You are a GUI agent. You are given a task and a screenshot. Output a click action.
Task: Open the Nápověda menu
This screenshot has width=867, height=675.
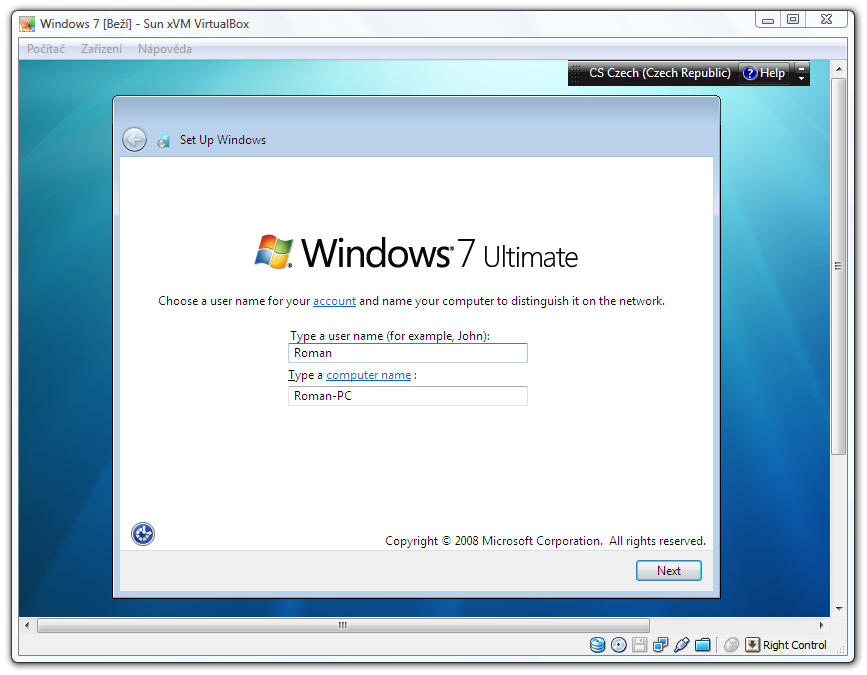click(x=165, y=49)
